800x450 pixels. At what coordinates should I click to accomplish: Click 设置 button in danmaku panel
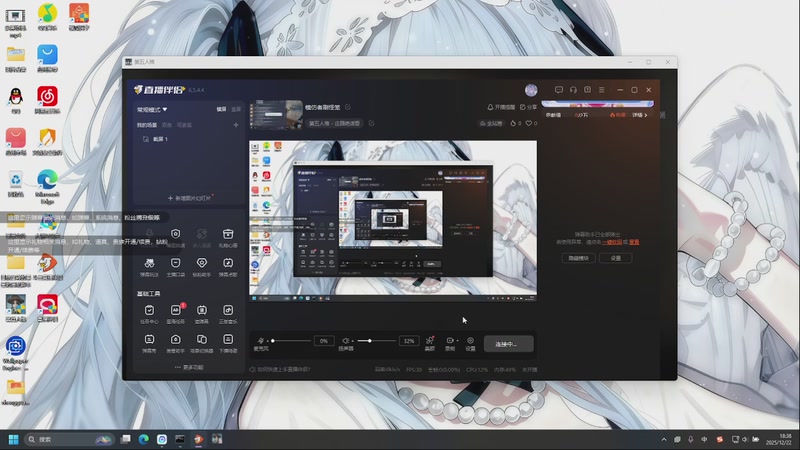pos(616,258)
